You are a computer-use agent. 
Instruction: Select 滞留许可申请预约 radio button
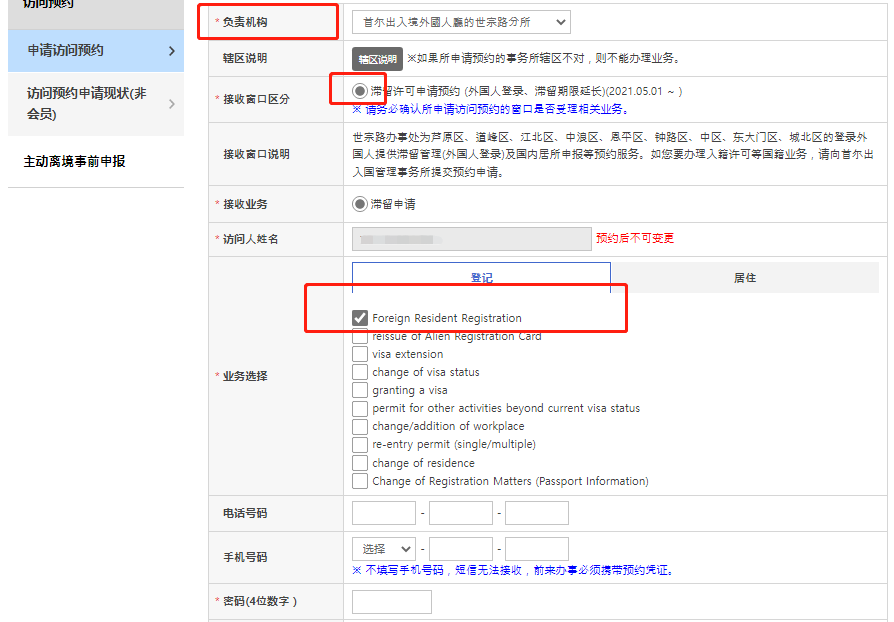(358, 90)
